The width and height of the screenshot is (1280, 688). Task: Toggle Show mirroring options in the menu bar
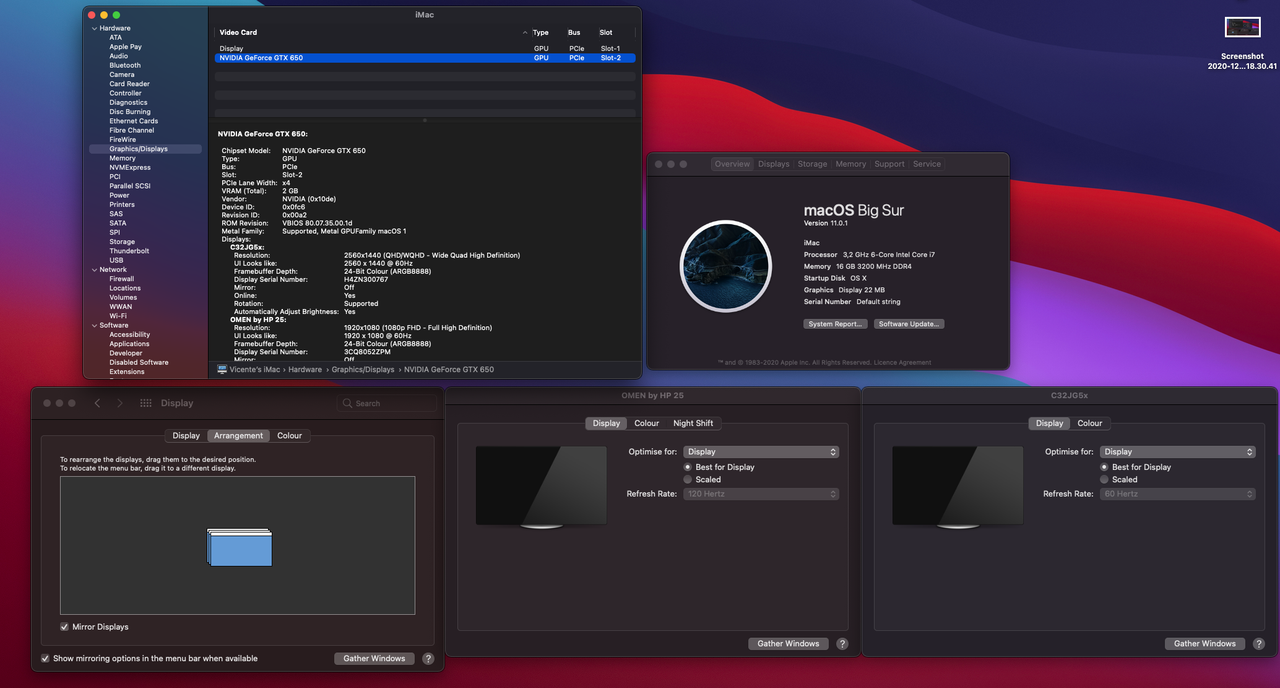point(45,658)
